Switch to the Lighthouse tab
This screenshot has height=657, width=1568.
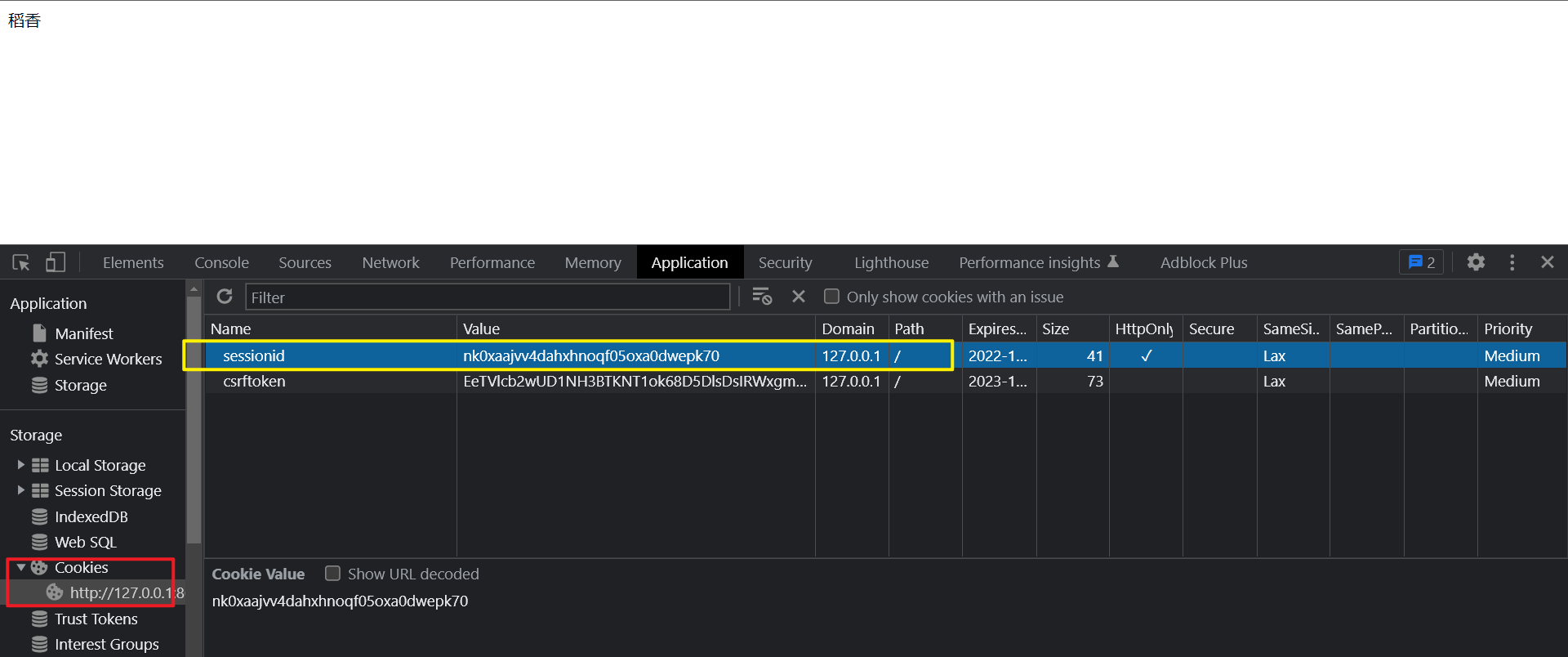pyautogui.click(x=891, y=262)
